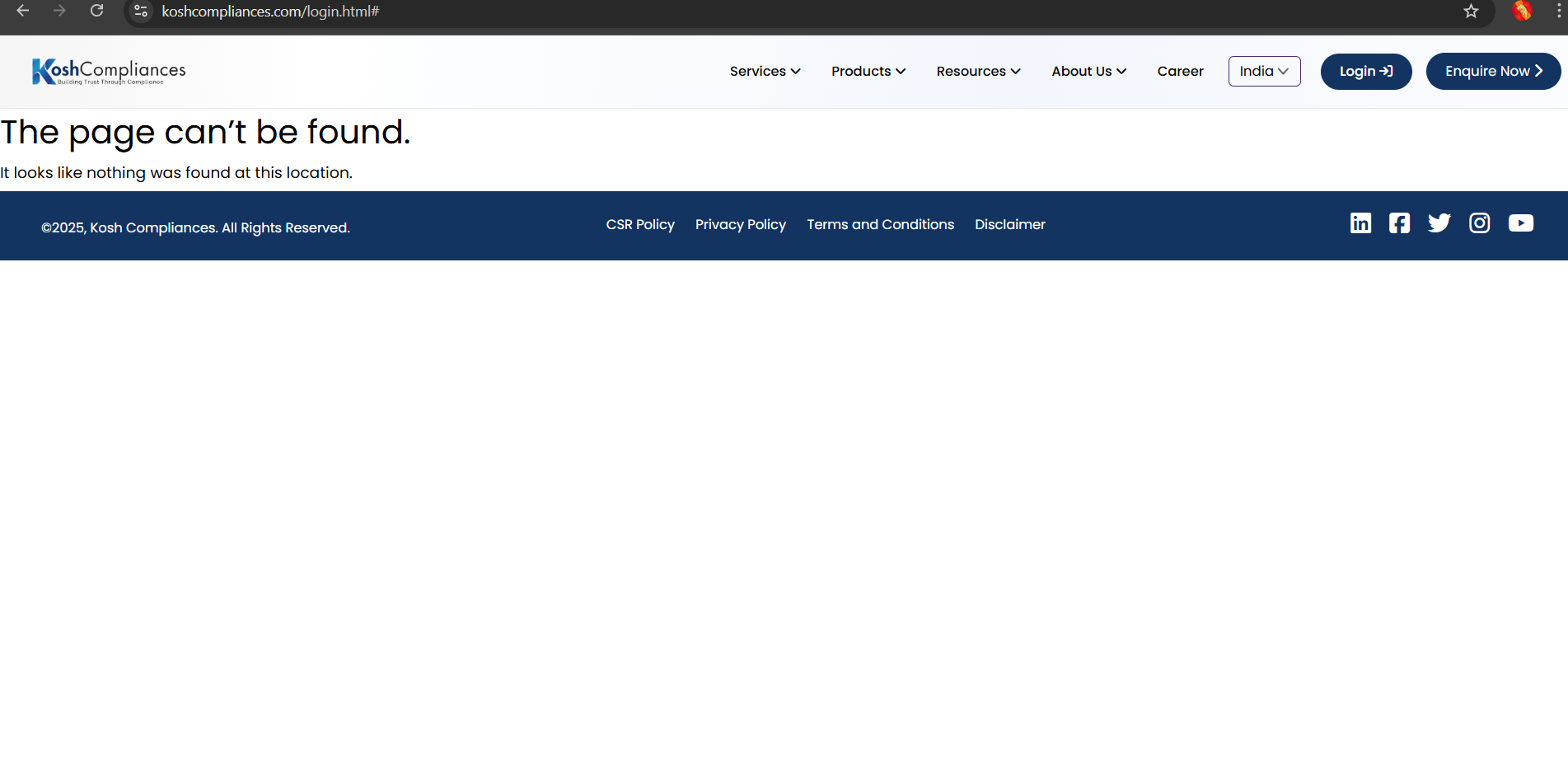1568x759 pixels.
Task: Open the Instagram footer icon
Action: [x=1479, y=223]
